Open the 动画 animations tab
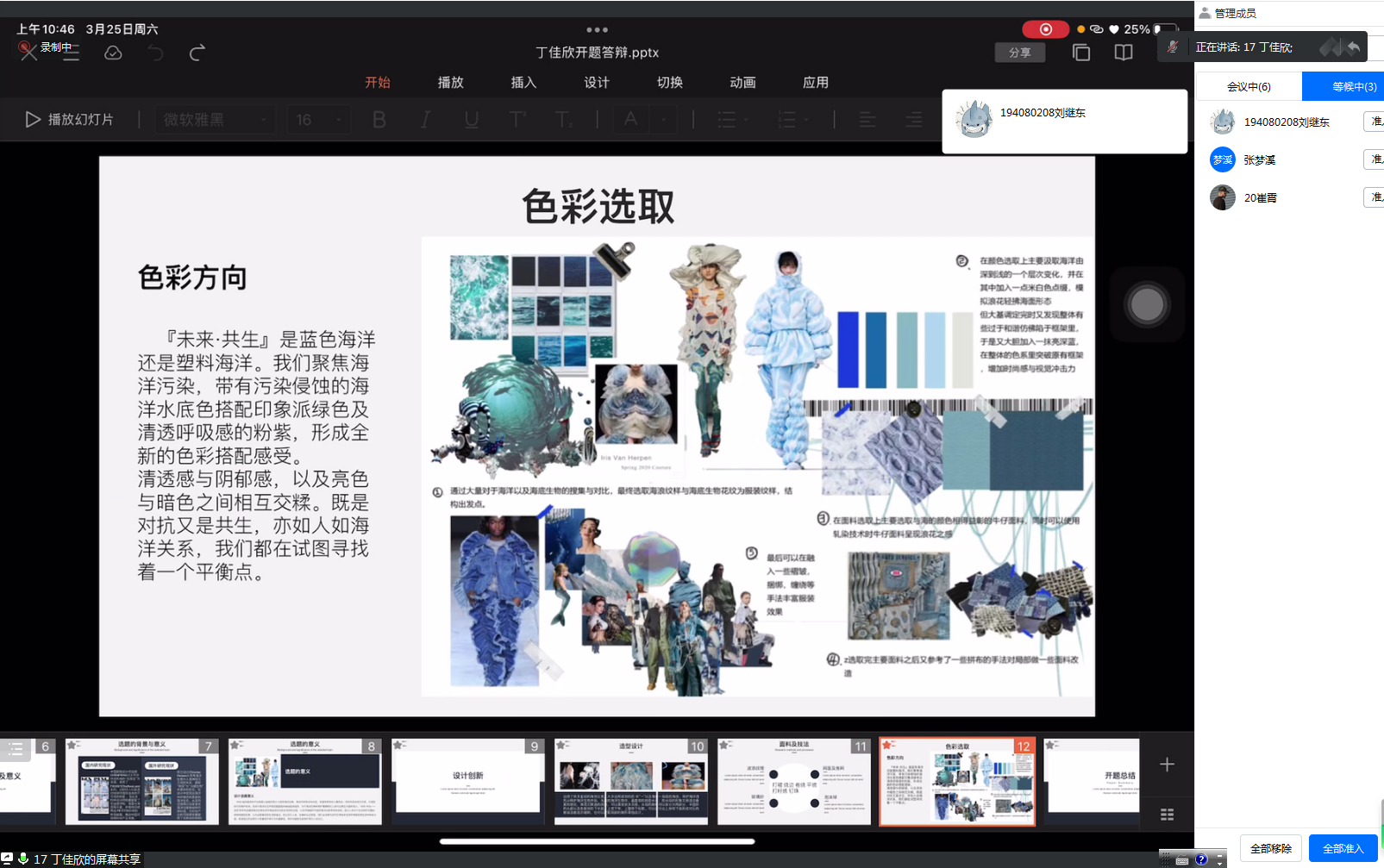The width and height of the screenshot is (1384, 868). pos(742,83)
